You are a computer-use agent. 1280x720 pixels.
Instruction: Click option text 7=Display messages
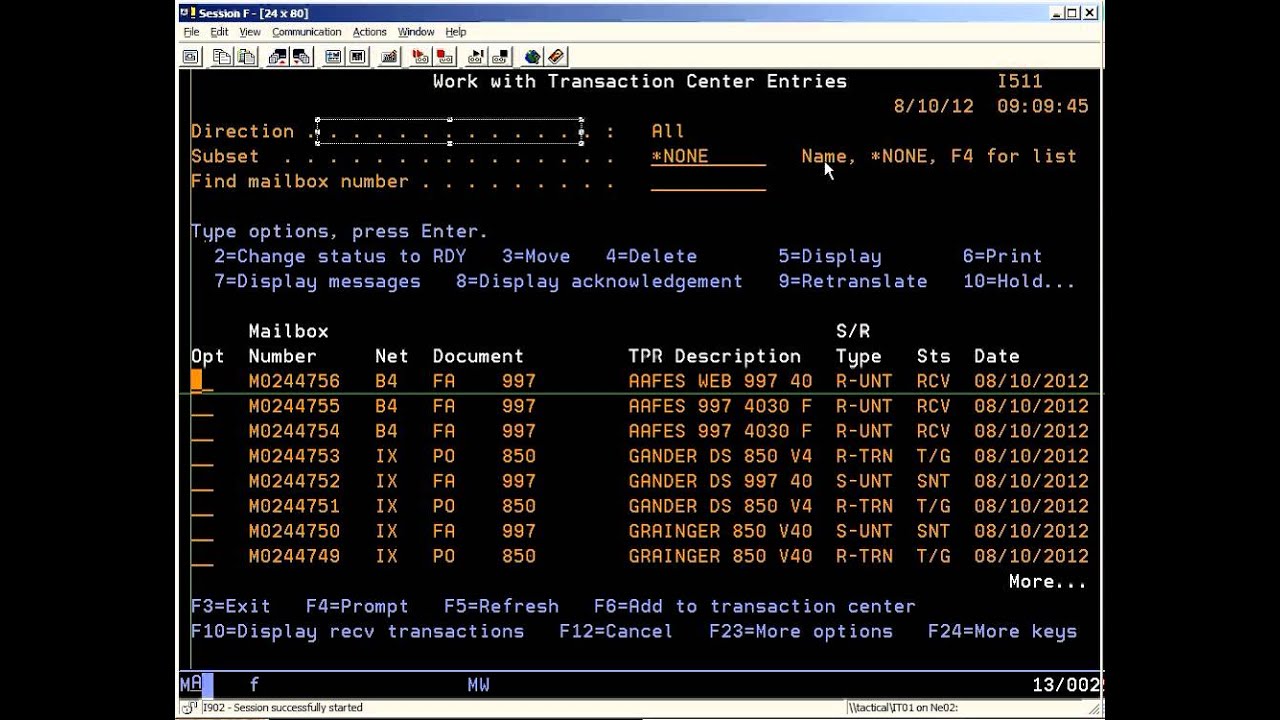pos(317,281)
